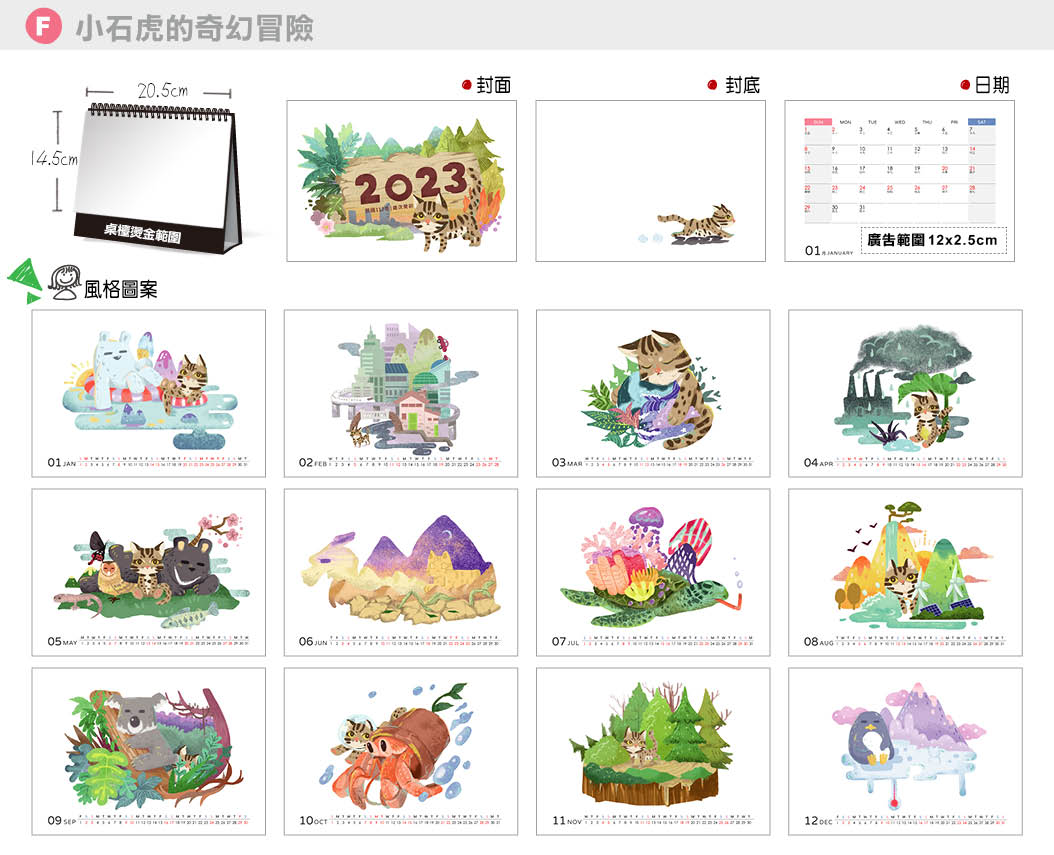The width and height of the screenshot is (1054, 855).
Task: Open the back cover walking cat thumbnail
Action: [650, 181]
